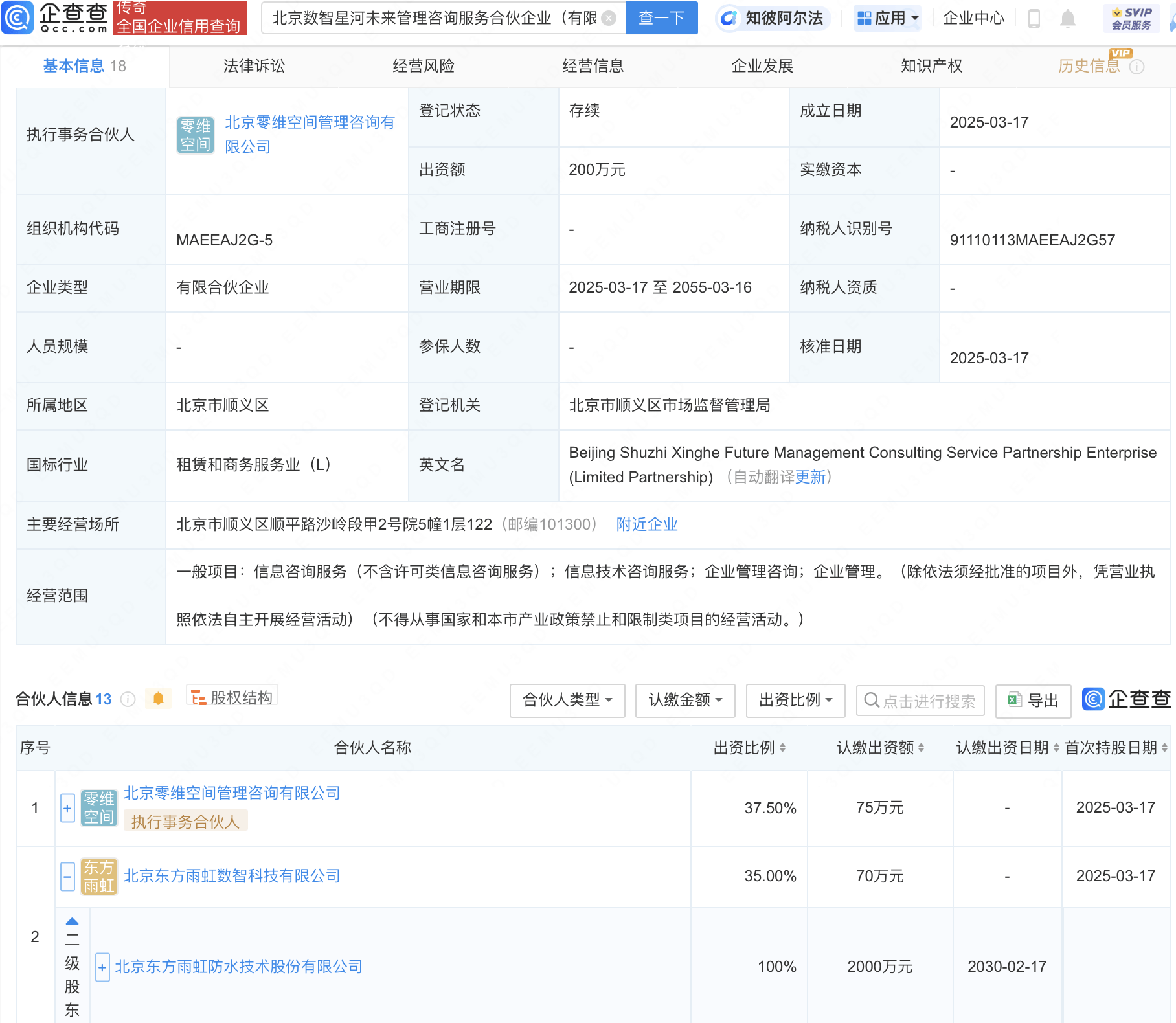Open 股权结构 equity structure view

point(232,697)
